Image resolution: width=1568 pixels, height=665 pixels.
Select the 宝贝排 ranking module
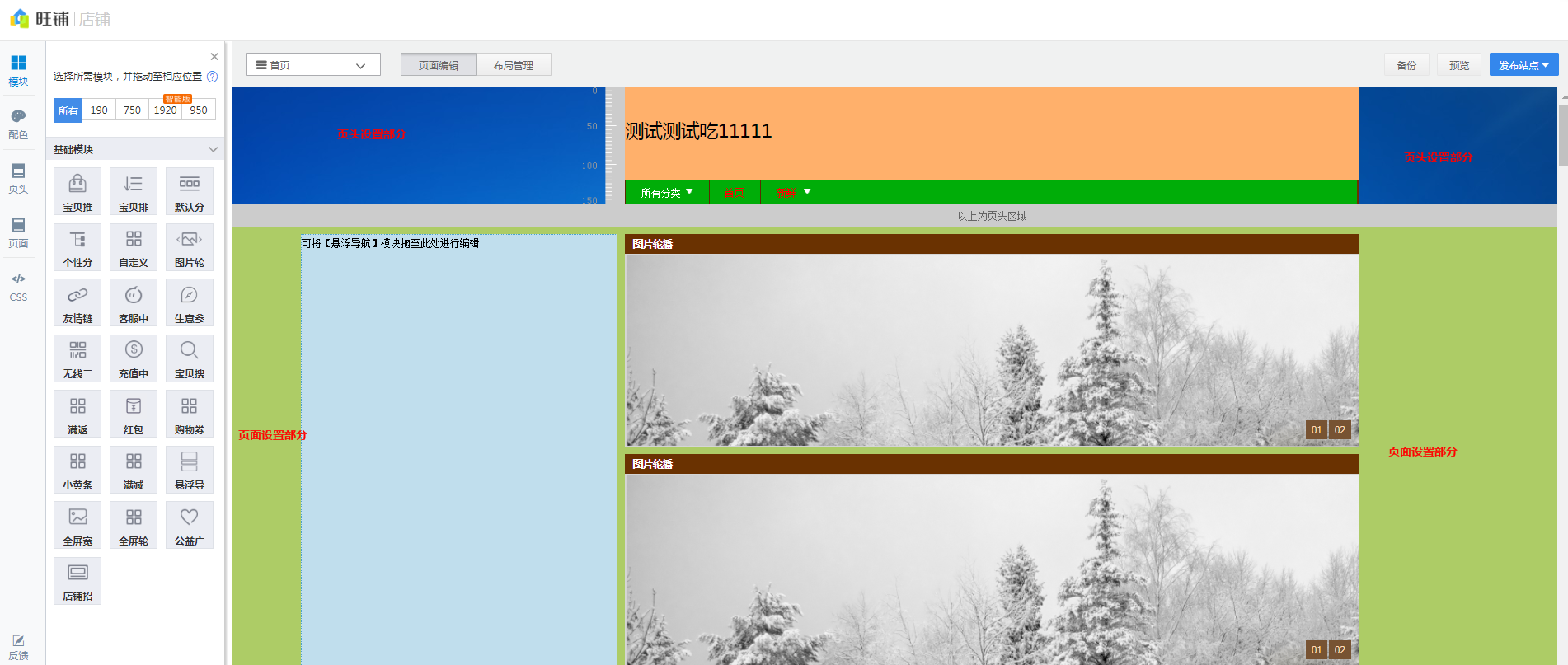134,191
